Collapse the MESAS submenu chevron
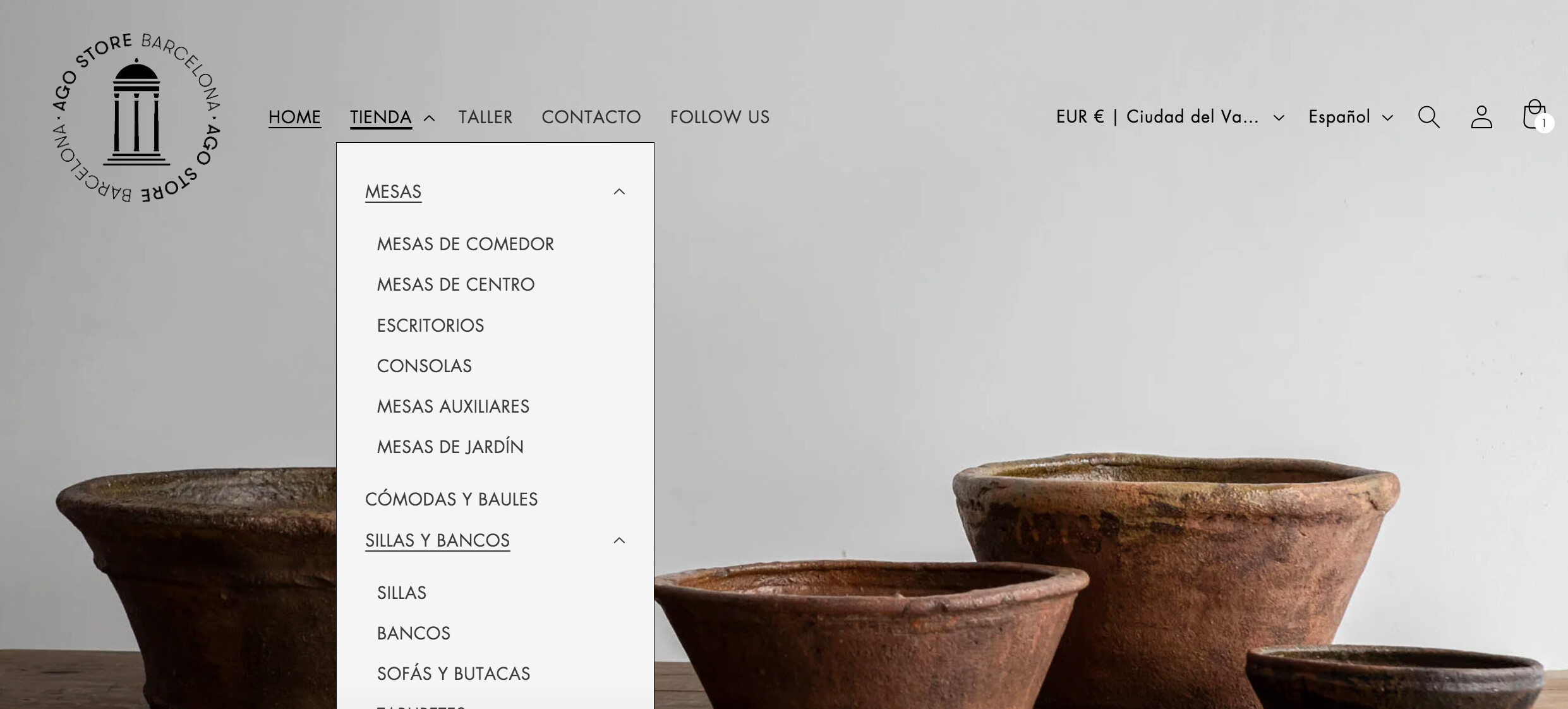This screenshot has height=709, width=1568. (x=619, y=191)
